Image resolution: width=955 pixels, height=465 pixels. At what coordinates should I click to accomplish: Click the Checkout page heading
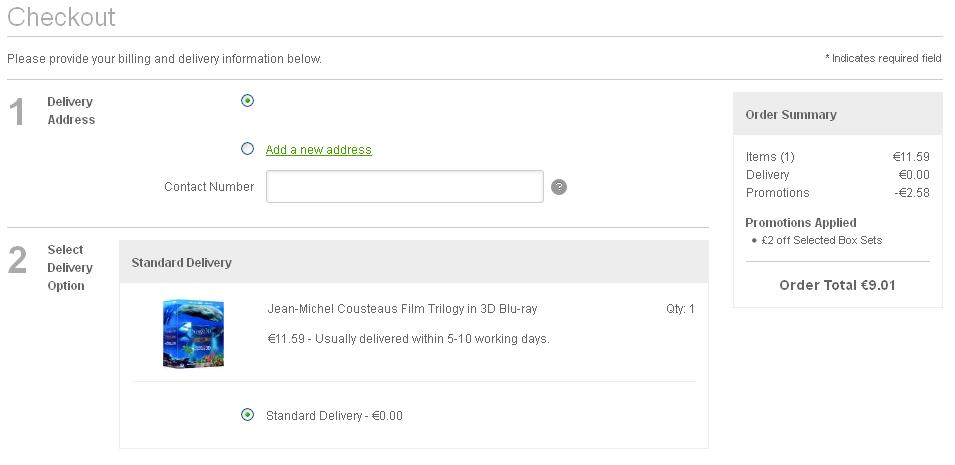pyautogui.click(x=61, y=17)
